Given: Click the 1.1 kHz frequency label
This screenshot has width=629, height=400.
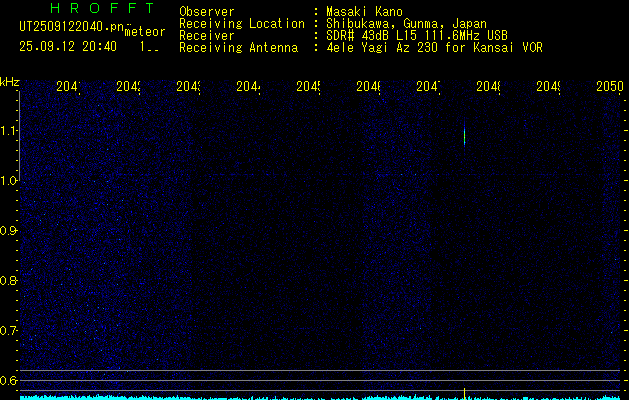Looking at the screenshot, I should 8,131.
